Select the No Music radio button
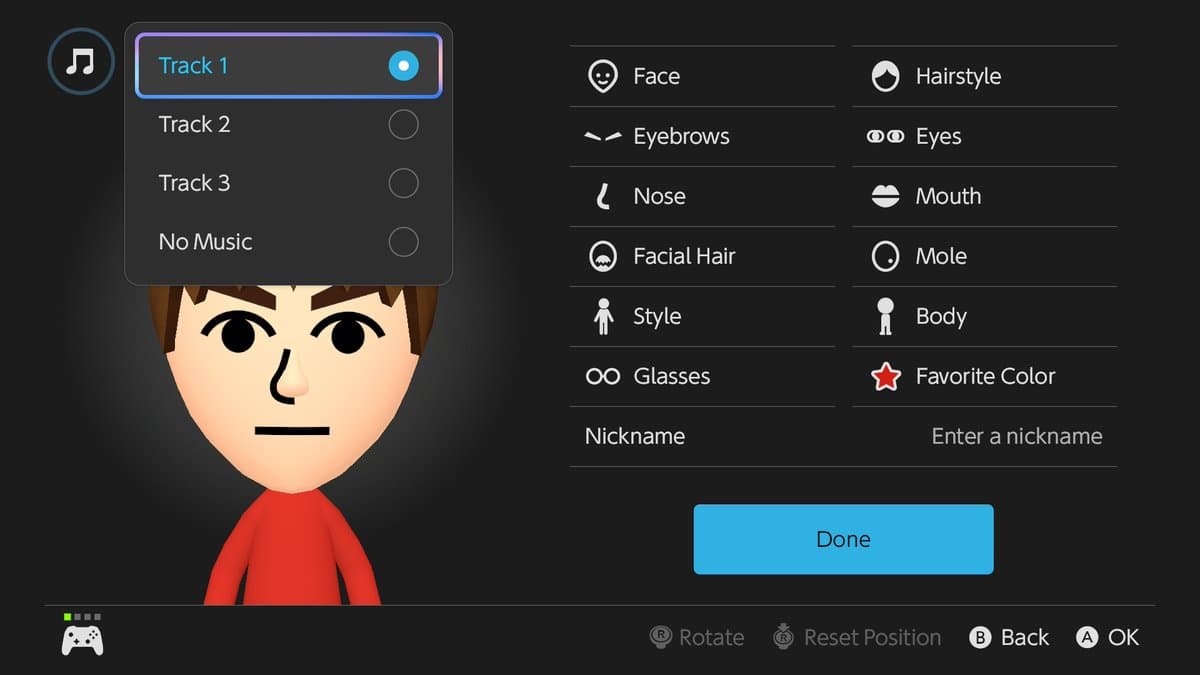The height and width of the screenshot is (675, 1200). (403, 242)
